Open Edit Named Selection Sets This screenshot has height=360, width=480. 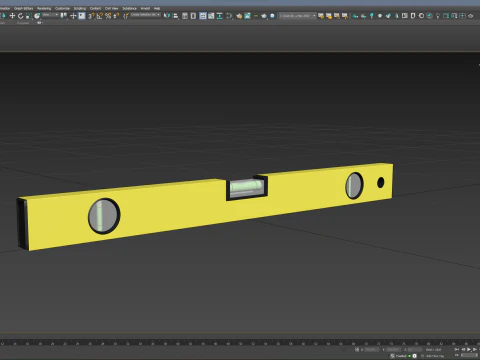[x=126, y=16]
